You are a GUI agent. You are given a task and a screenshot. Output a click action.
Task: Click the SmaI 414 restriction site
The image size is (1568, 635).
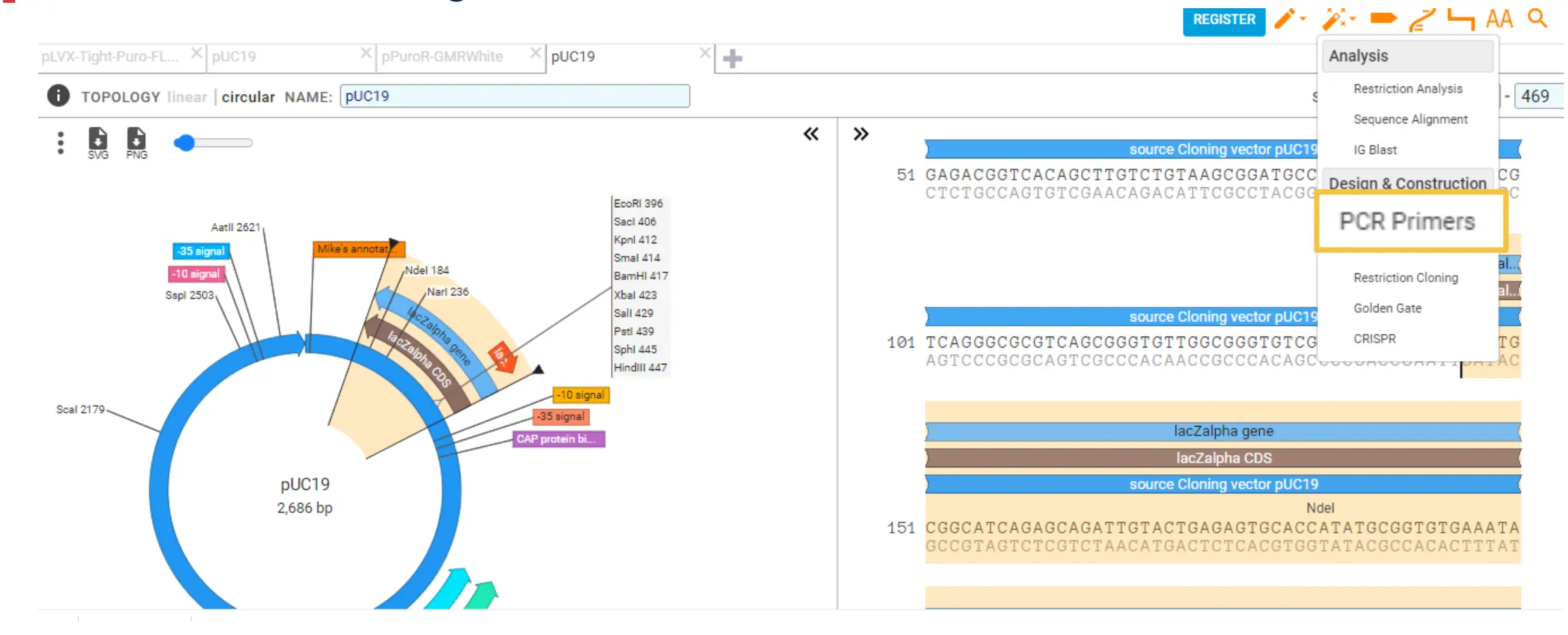(637, 258)
